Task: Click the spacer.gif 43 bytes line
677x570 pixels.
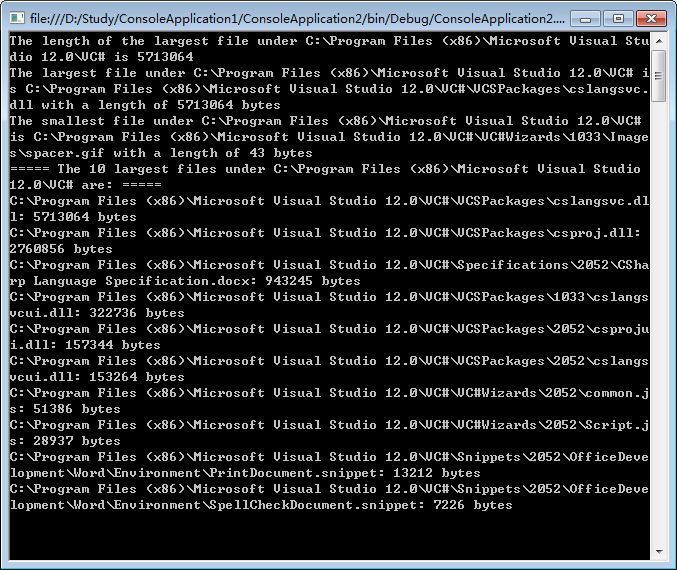Action: (x=161, y=153)
